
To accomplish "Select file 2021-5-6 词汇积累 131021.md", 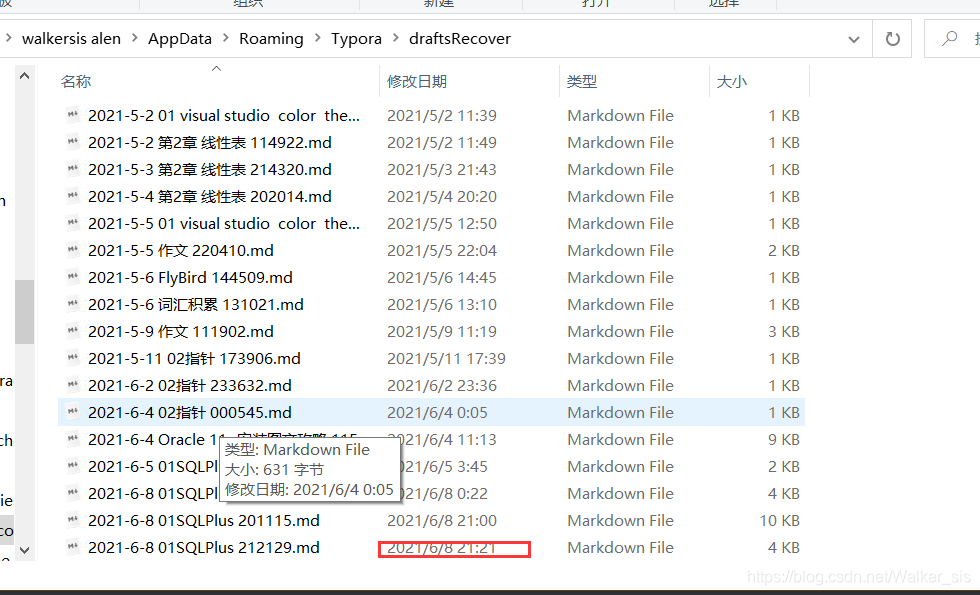I will [x=196, y=304].
